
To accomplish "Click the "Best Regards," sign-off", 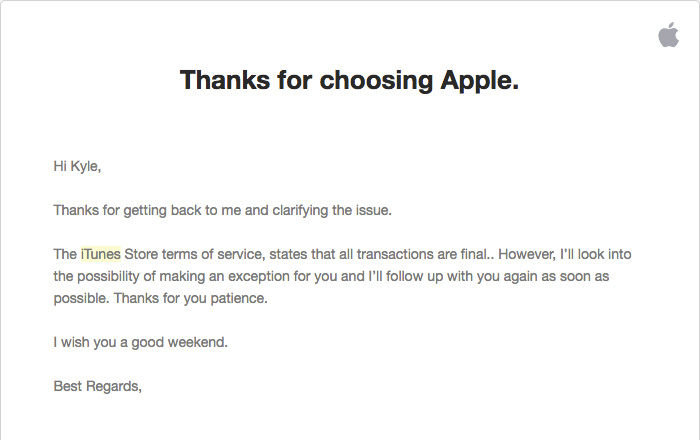I will click(98, 386).
